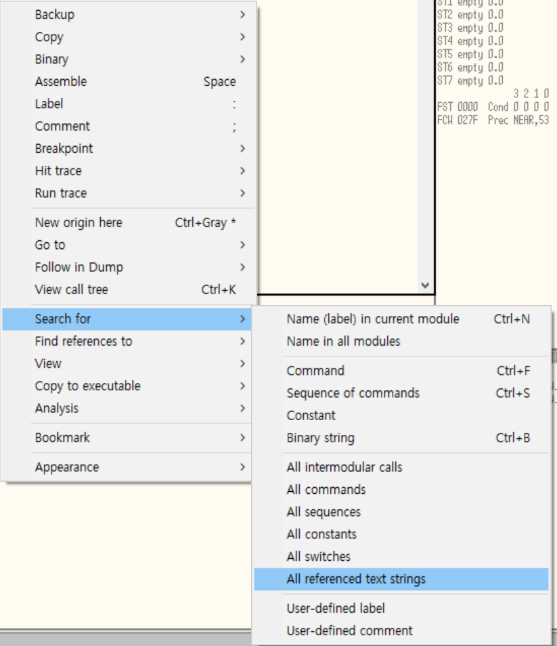Click the FST 0000 register row
This screenshot has width=557, height=646.
pyautogui.click(x=493, y=107)
